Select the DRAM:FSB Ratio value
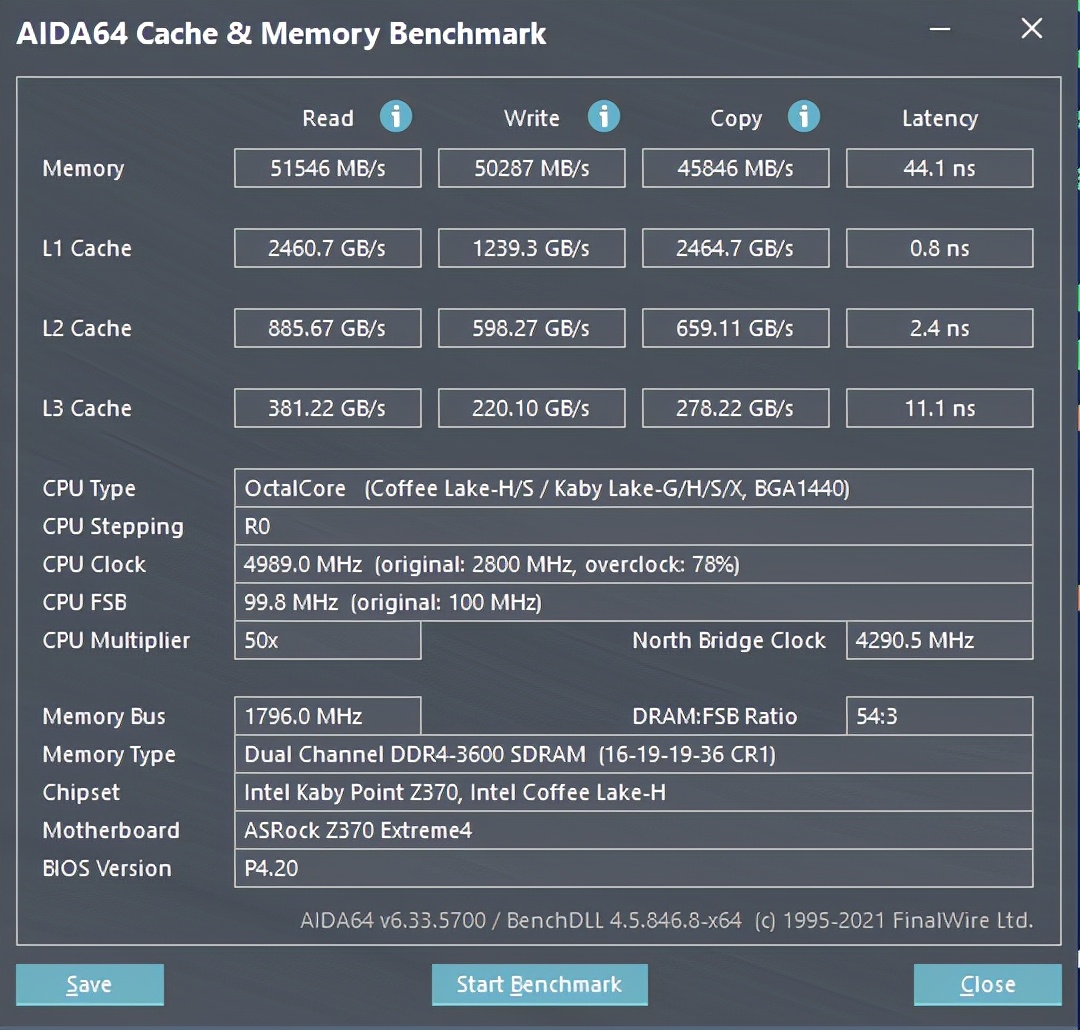The height and width of the screenshot is (1030, 1080). click(x=939, y=716)
